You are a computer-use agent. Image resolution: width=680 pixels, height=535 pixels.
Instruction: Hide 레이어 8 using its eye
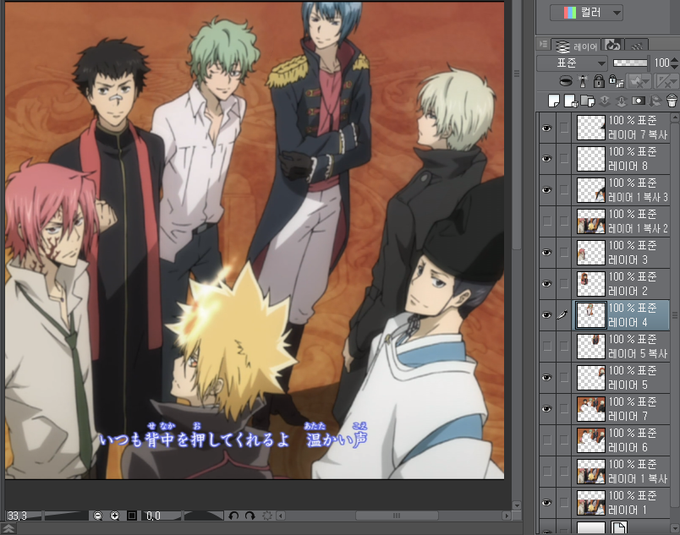tap(547, 159)
